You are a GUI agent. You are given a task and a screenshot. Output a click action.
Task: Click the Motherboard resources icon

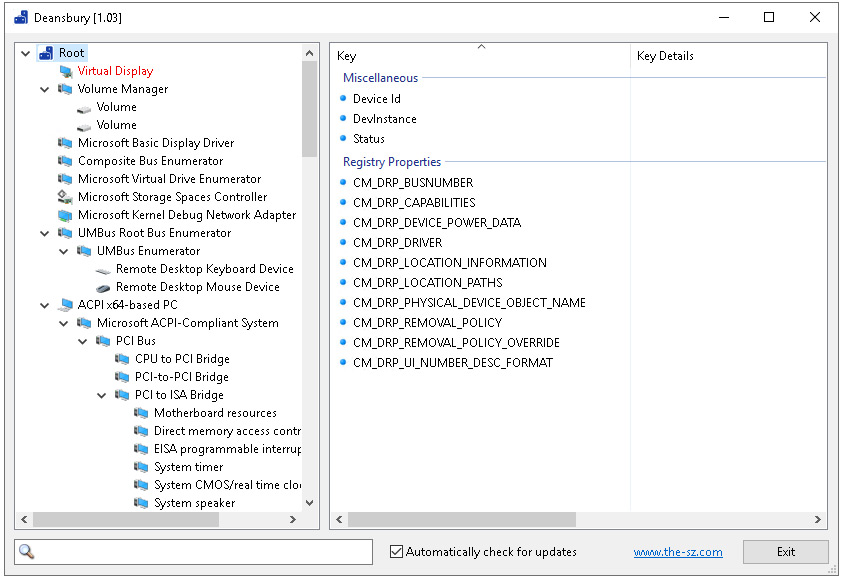pyautogui.click(x=141, y=413)
